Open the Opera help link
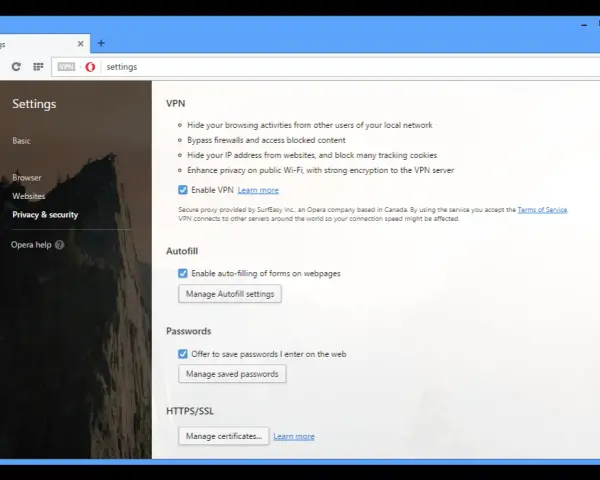 (31, 245)
